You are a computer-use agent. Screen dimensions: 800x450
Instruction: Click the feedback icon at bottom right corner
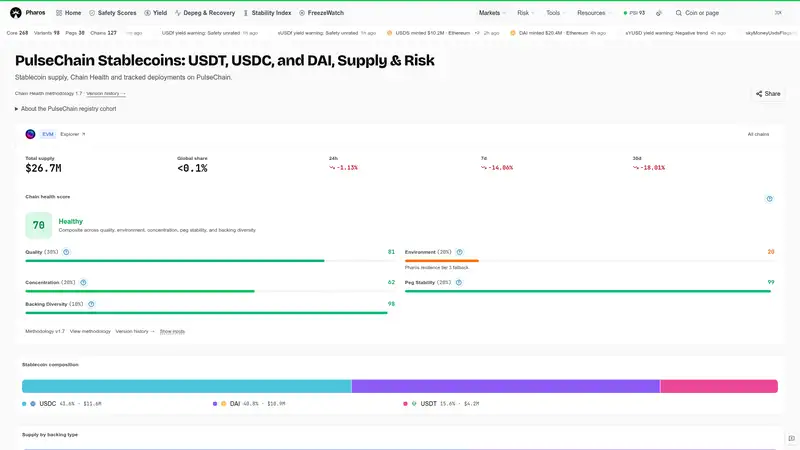pos(791,438)
